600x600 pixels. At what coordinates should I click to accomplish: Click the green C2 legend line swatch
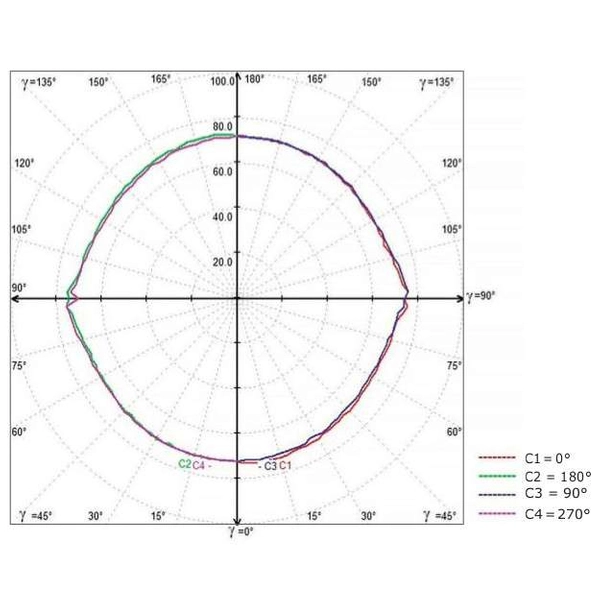(x=498, y=476)
